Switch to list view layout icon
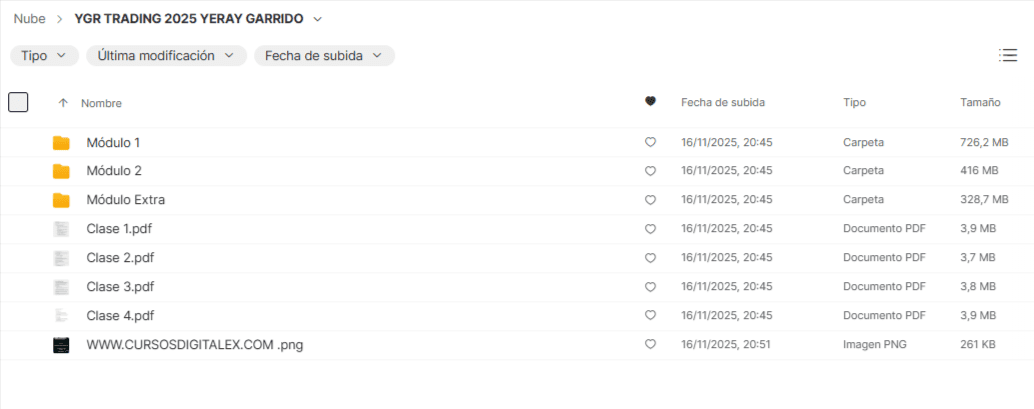 pyautogui.click(x=1008, y=56)
